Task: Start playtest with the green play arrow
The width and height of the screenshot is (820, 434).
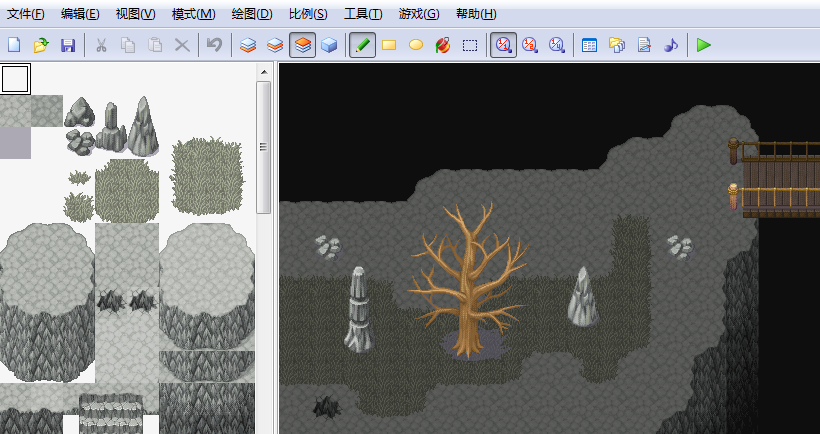Action: point(703,45)
